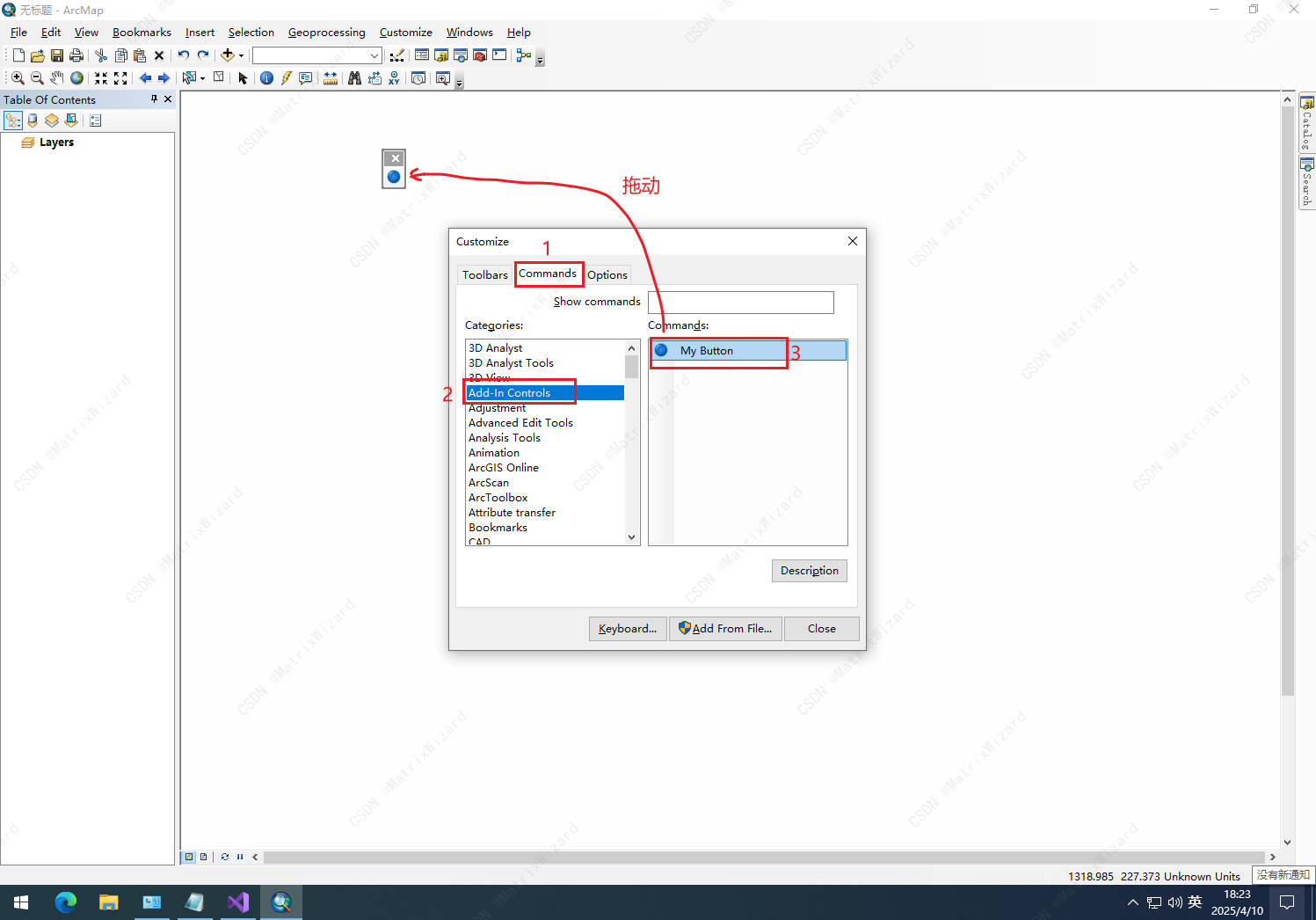Select the Measure ruler tool
1316x920 pixels.
coord(331,78)
